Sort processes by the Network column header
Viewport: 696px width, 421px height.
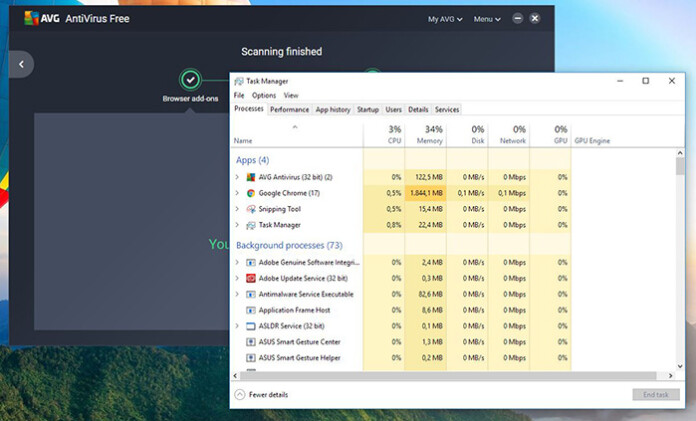(509, 135)
